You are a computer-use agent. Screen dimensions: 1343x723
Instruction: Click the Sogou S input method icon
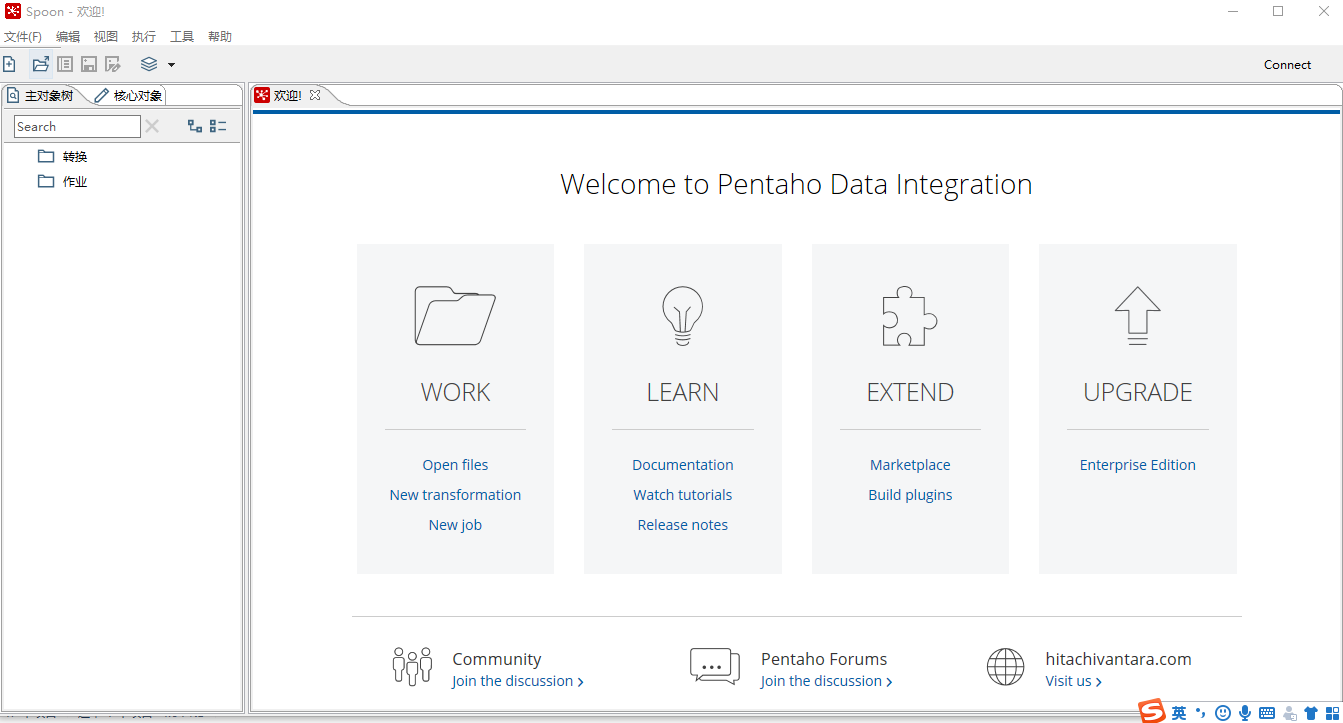(x=1152, y=711)
